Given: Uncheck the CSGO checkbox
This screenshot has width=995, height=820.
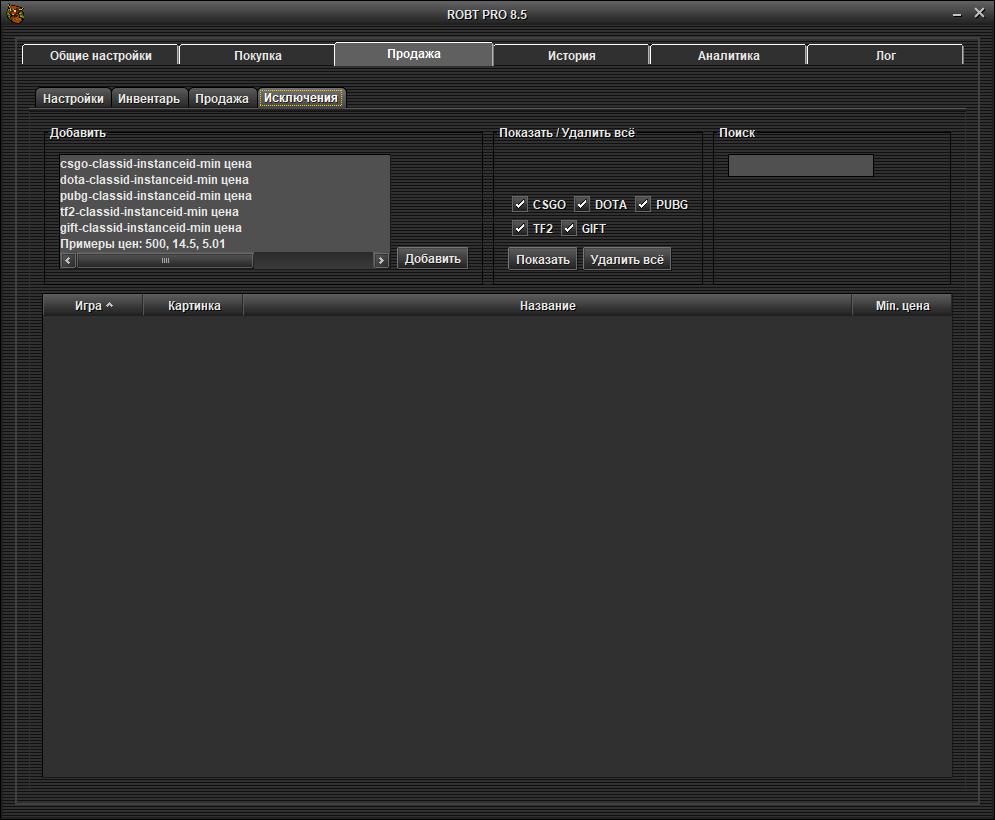Looking at the screenshot, I should point(520,204).
